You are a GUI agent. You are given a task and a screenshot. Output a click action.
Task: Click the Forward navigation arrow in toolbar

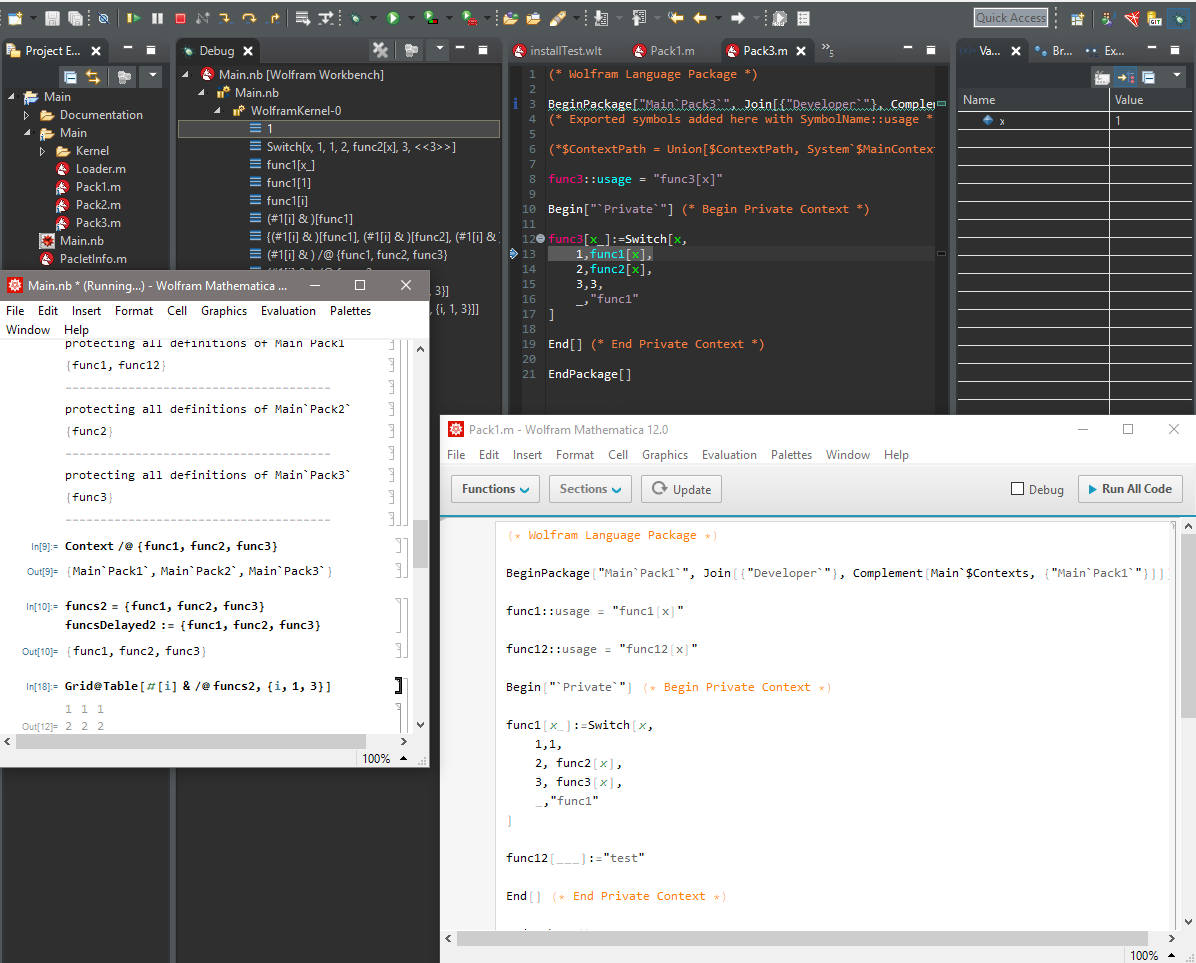click(737, 18)
